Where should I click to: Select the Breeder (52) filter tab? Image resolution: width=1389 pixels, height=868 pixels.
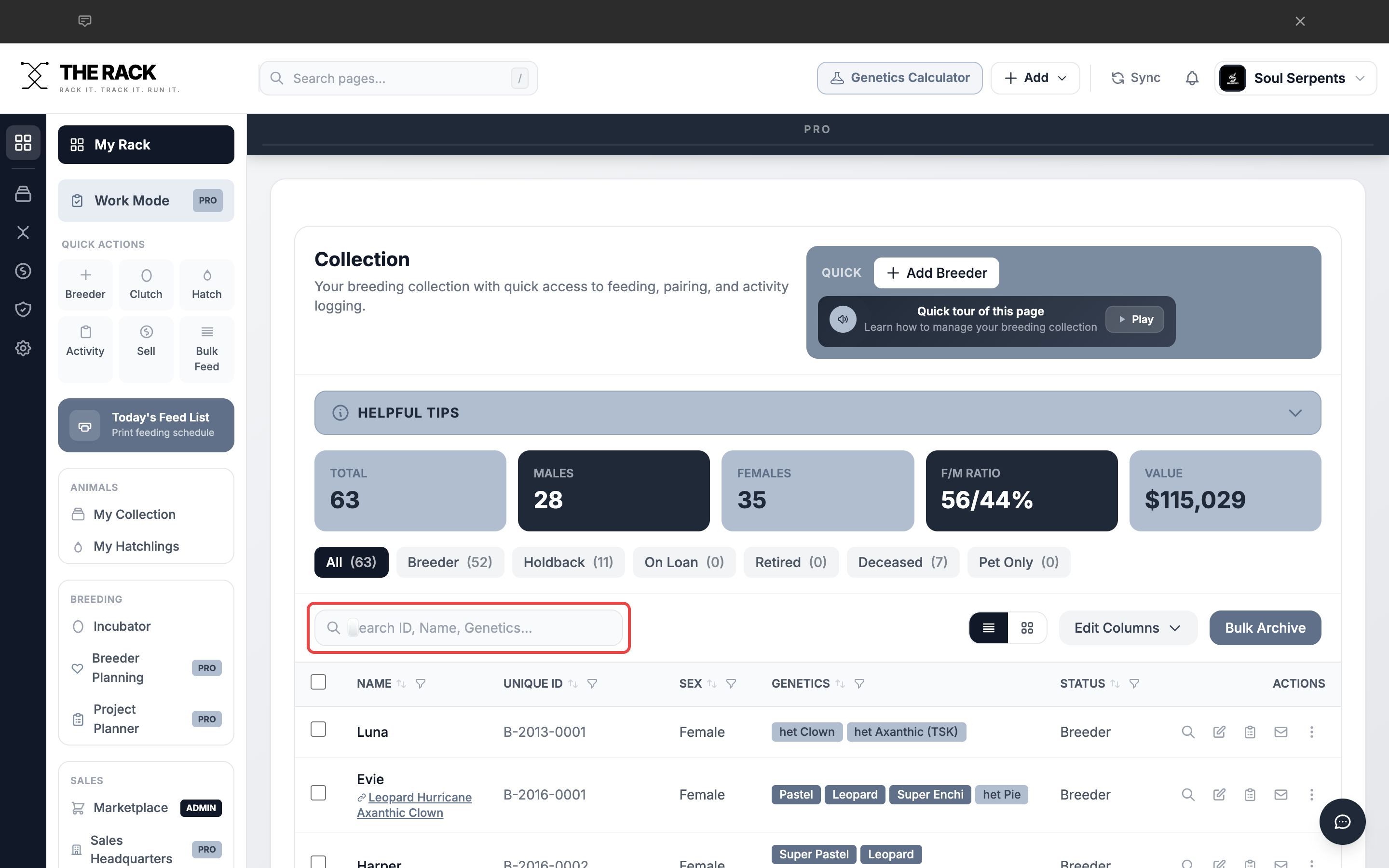coord(450,562)
